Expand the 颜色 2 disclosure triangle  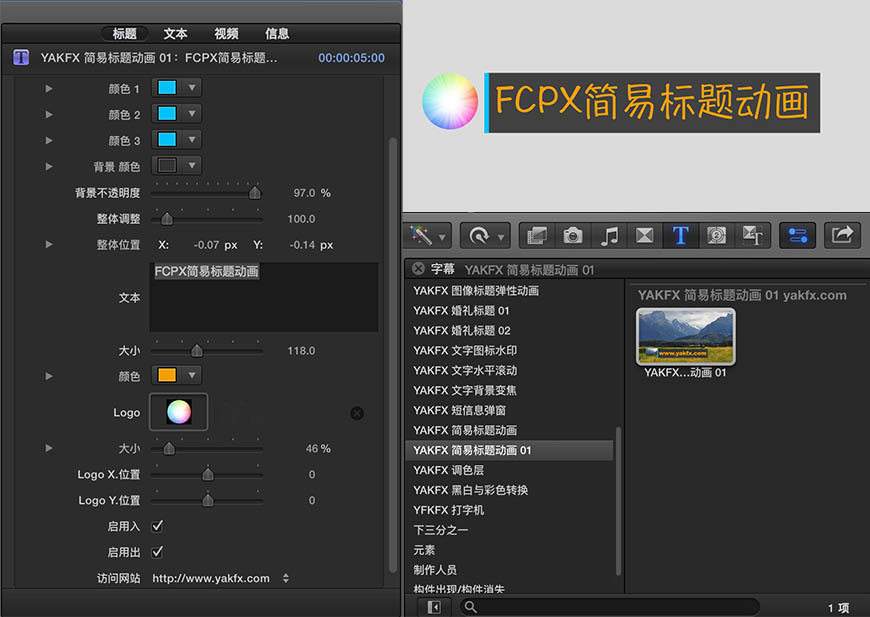click(49, 114)
